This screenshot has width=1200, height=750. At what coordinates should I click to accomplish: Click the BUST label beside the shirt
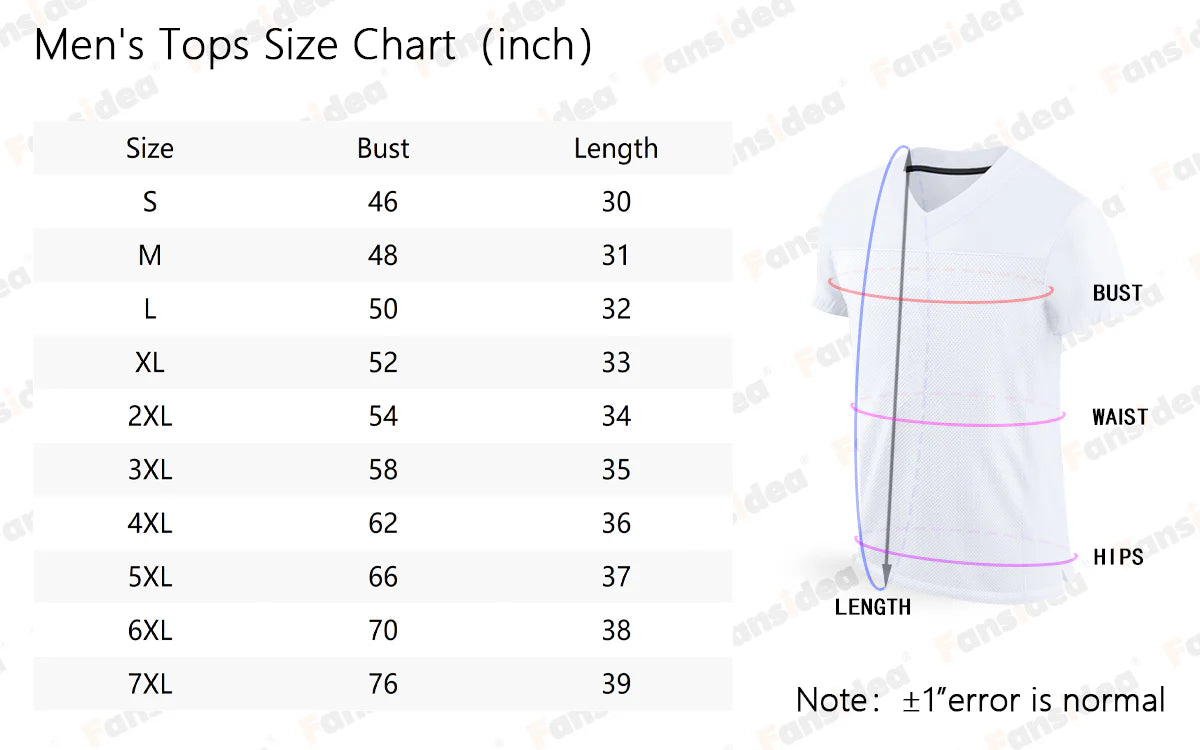1117,293
